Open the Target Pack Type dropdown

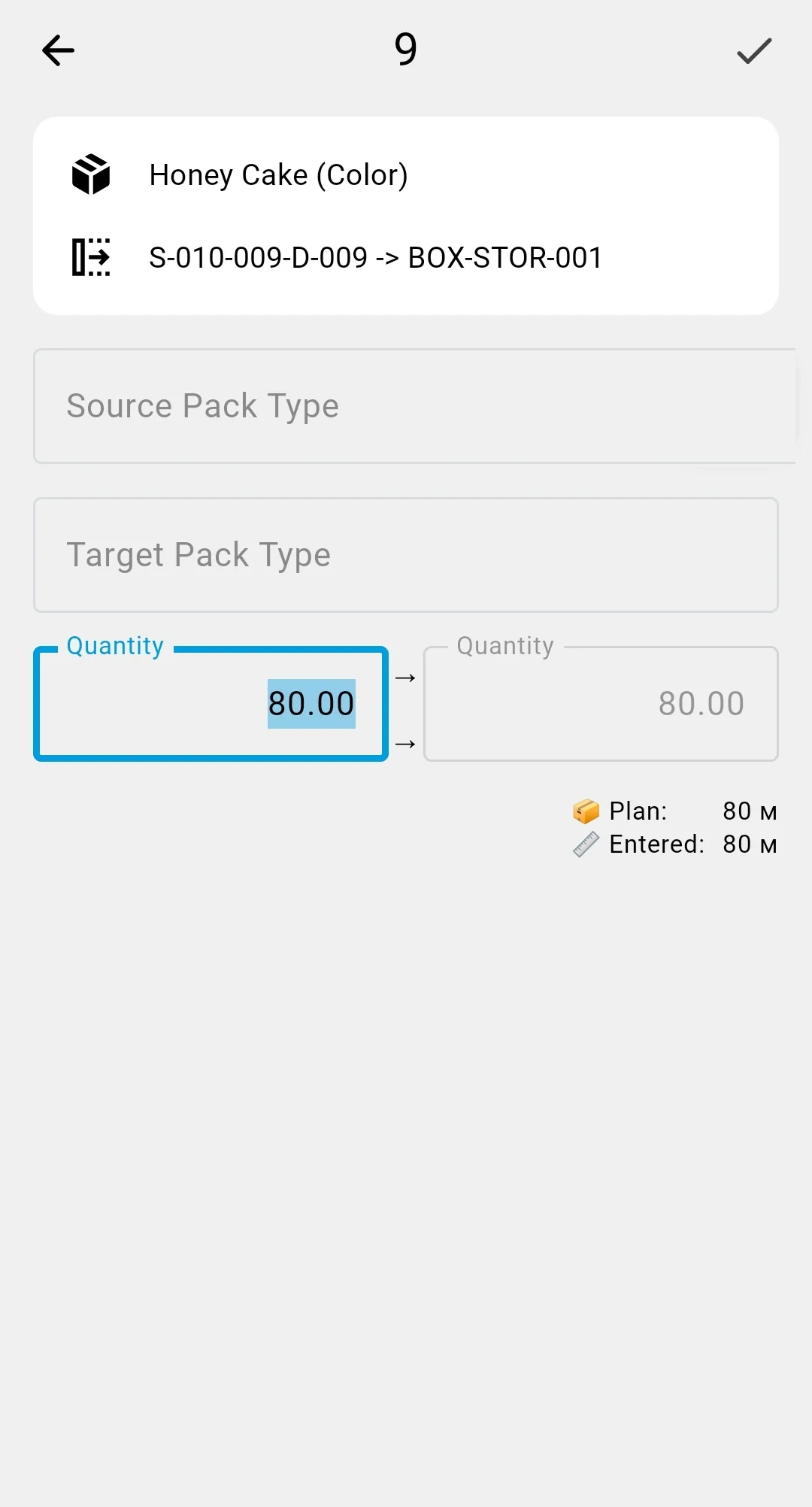pos(406,555)
